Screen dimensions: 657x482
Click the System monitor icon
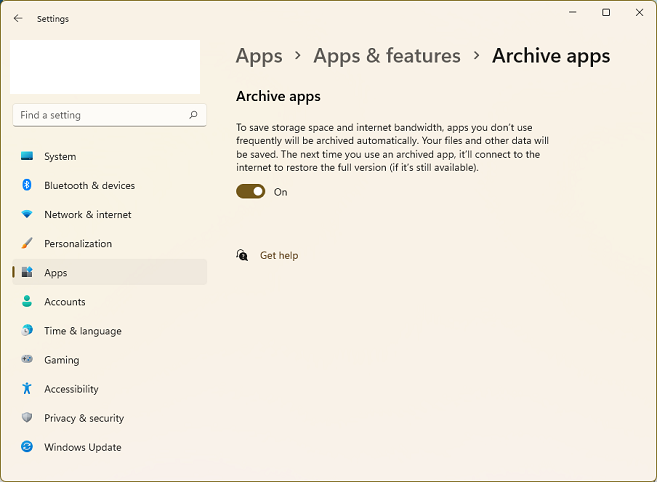pos(27,156)
